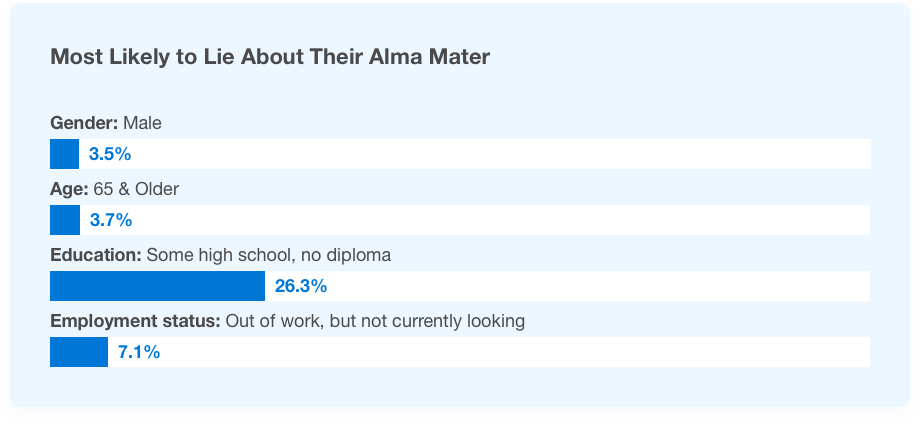Click the word 'Male' in the Gender row
The height and width of the screenshot is (424, 920).
[143, 123]
